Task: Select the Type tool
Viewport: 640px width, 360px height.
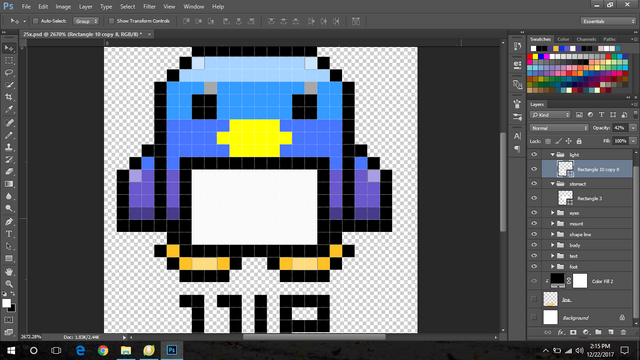Action: click(9, 234)
